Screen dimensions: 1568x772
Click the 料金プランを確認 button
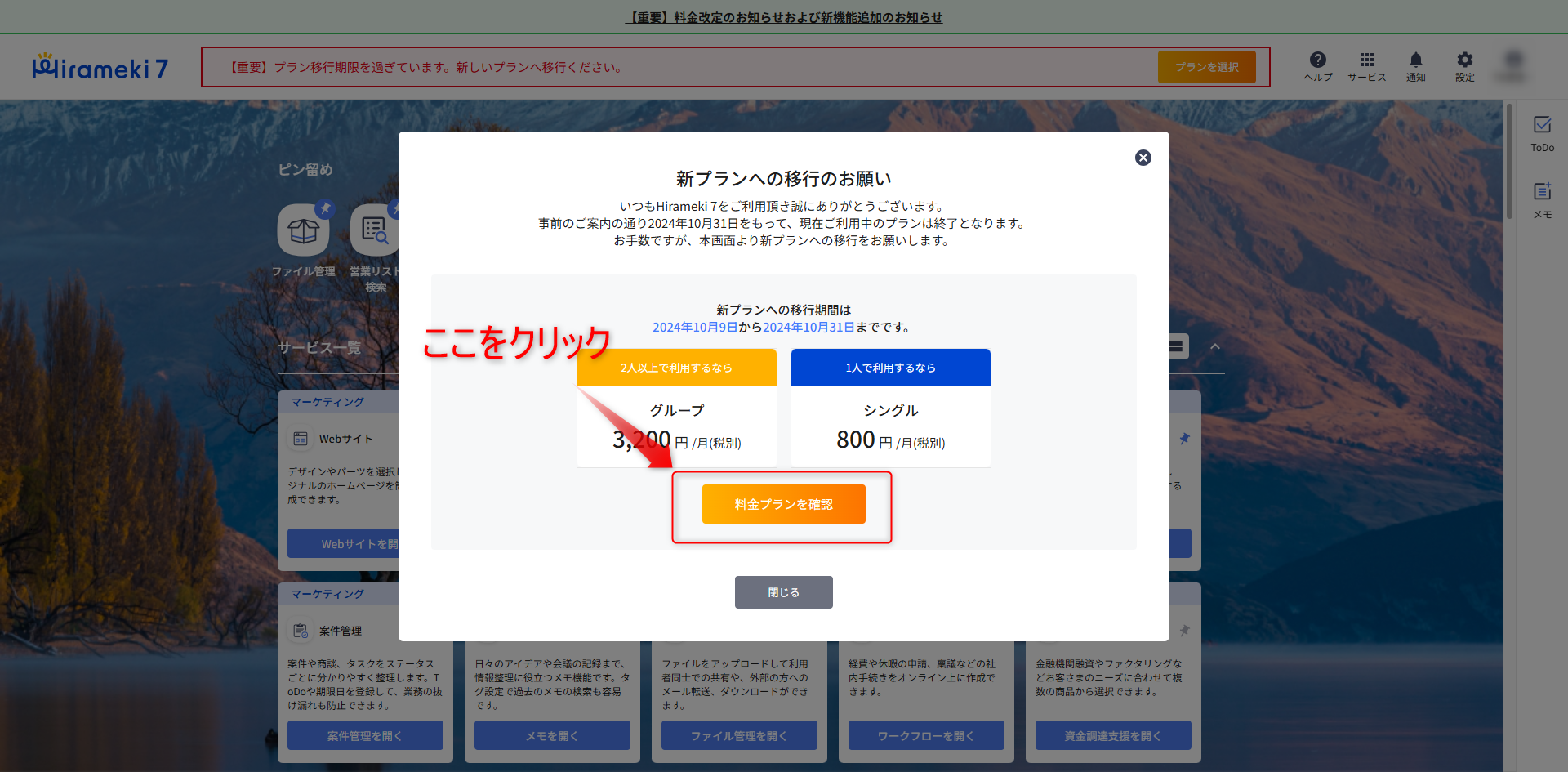coord(783,504)
